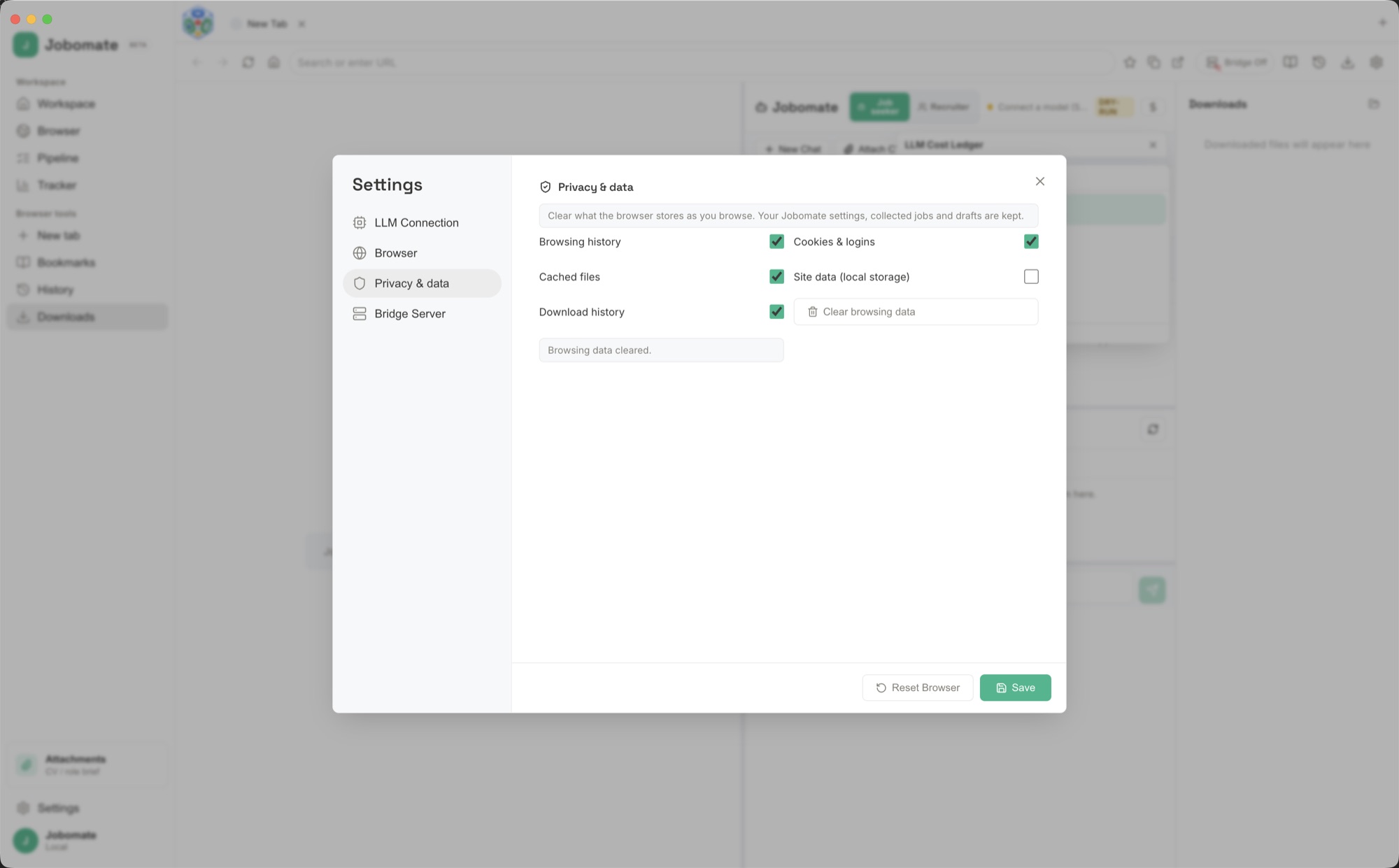Open the Bridge Server settings section
1399x868 pixels.
click(422, 314)
